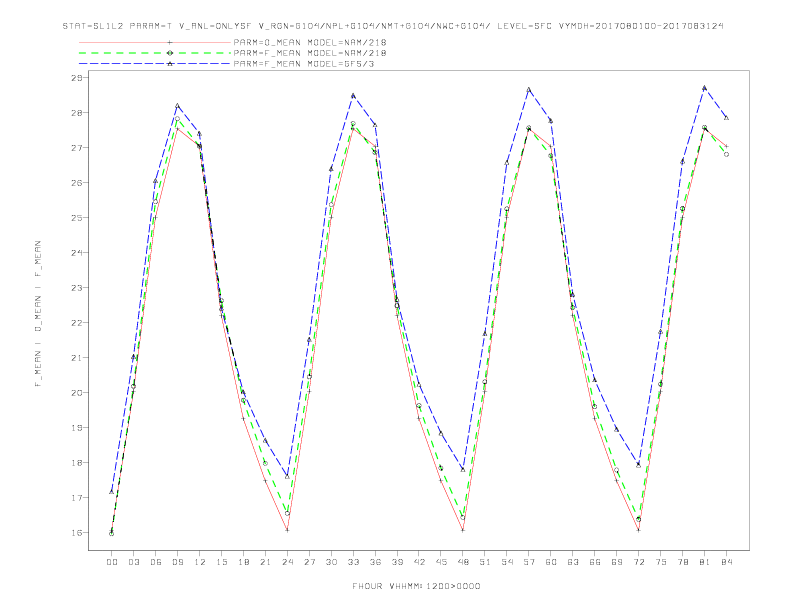792x612 pixels.
Task: Click y-axis tick label 18
Action: (77, 463)
